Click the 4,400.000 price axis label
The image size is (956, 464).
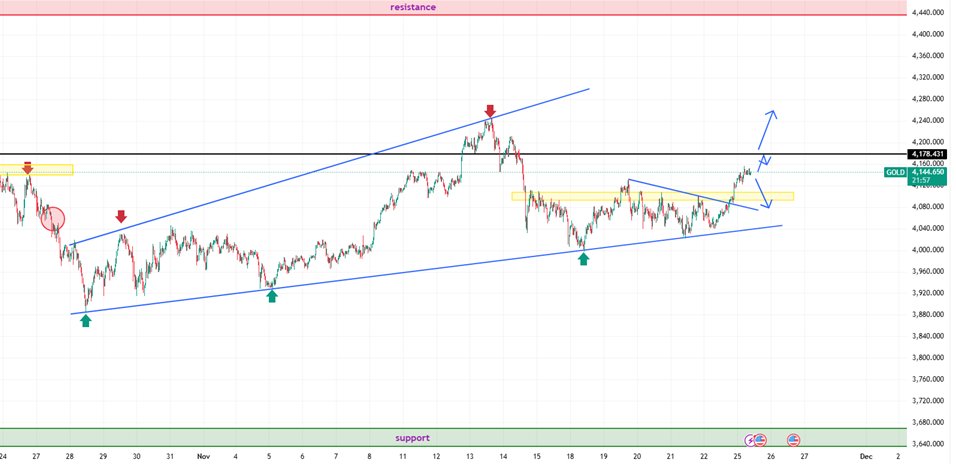tap(930, 34)
